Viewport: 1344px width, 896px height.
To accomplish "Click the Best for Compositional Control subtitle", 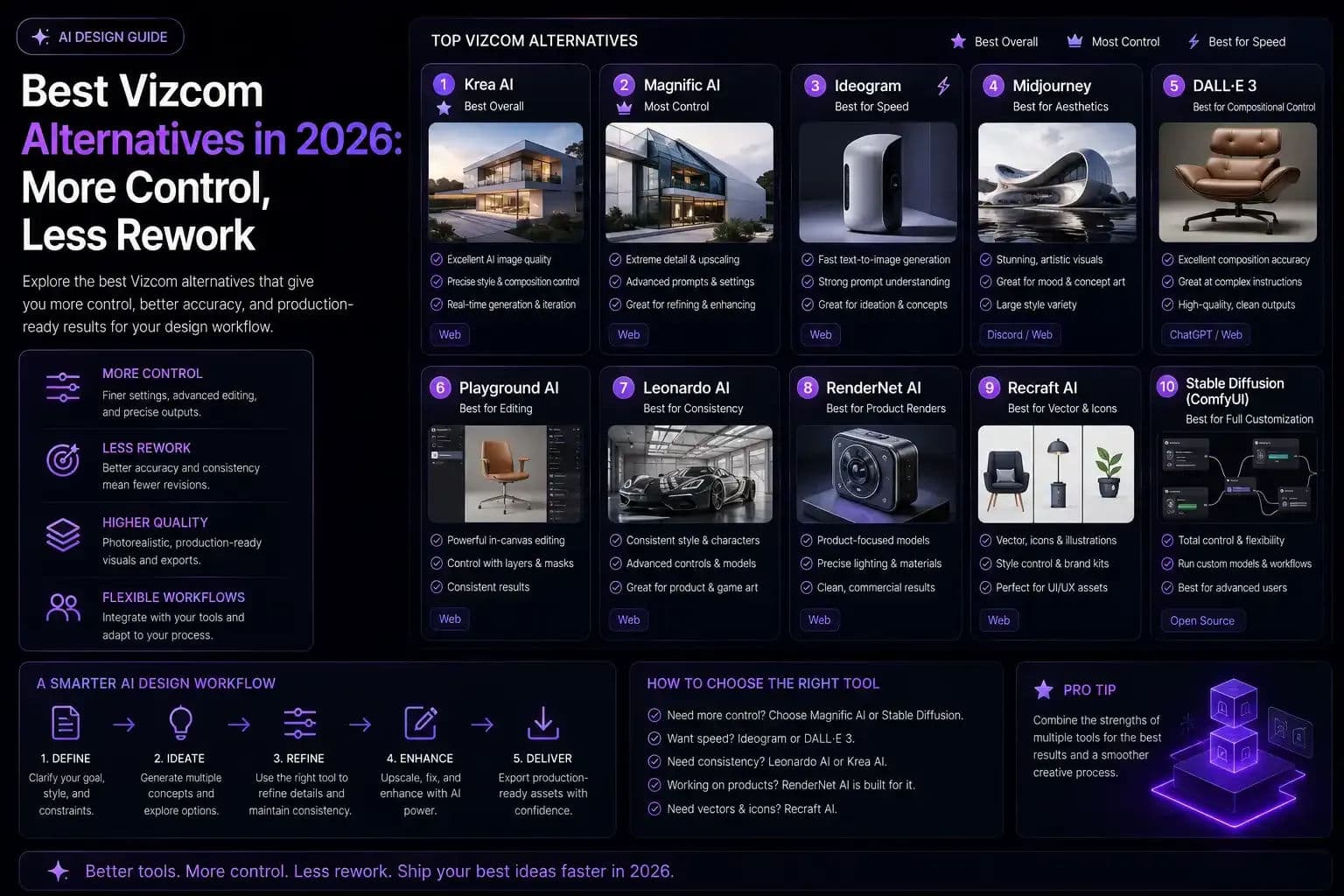I will (1254, 107).
